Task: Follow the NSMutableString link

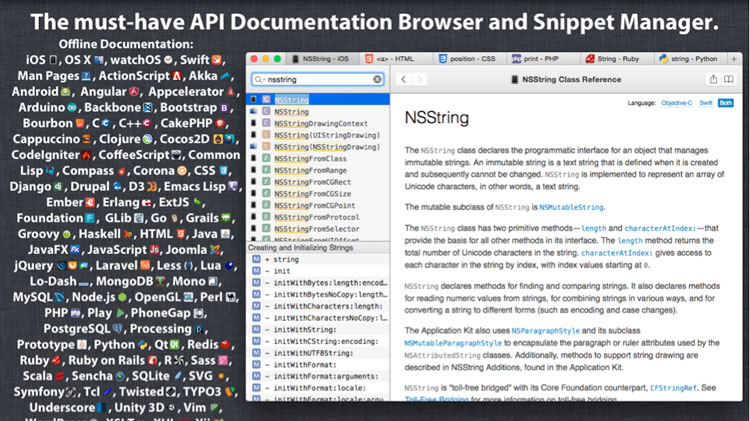Action: [x=571, y=207]
